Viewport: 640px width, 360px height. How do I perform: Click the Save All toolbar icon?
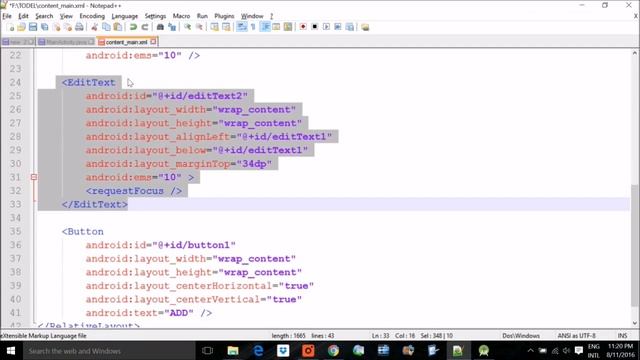coord(44,27)
